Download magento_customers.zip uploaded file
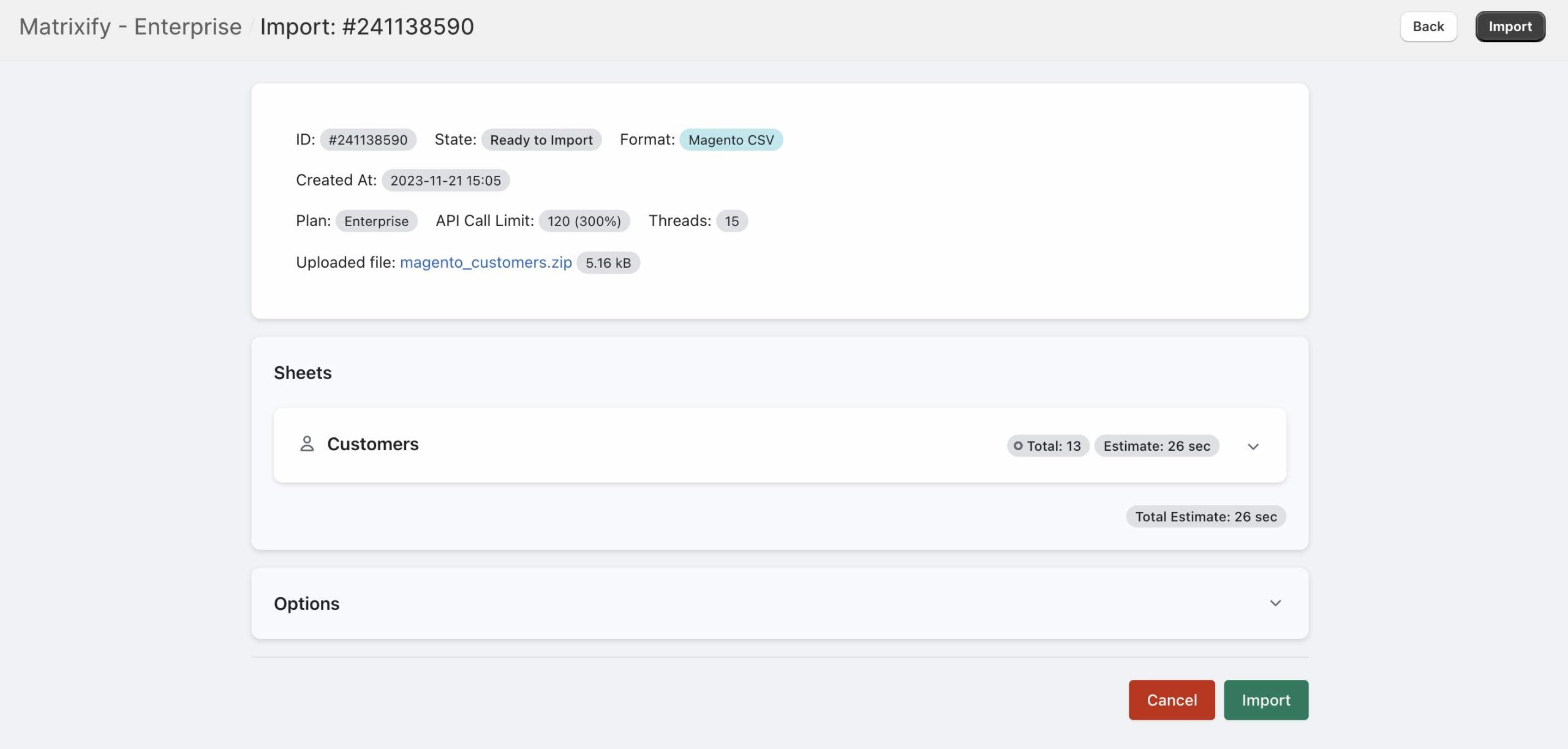 tap(486, 262)
